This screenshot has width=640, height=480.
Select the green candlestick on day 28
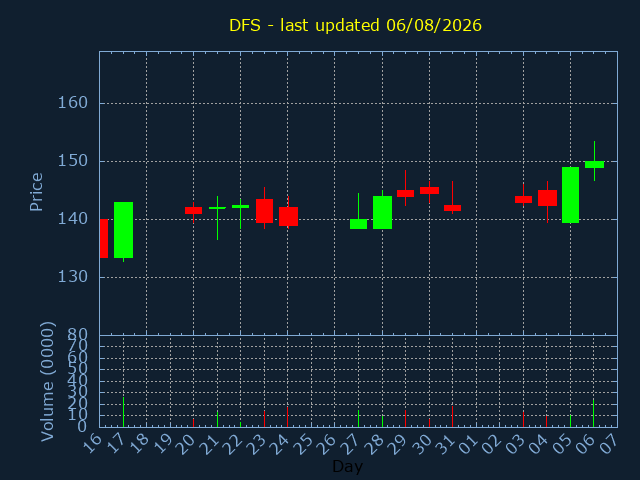pyautogui.click(x=382, y=212)
